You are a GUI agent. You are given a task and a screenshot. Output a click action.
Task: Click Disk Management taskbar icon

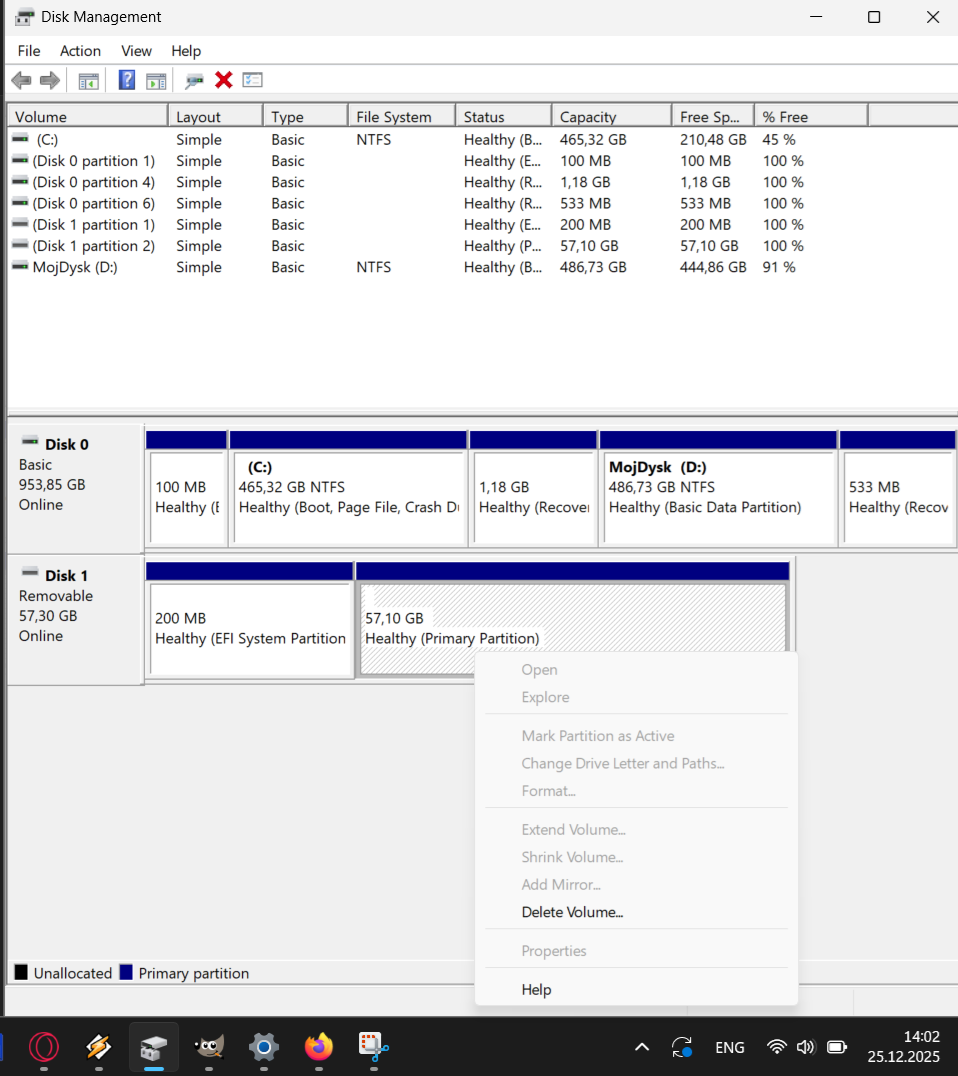click(x=154, y=1047)
